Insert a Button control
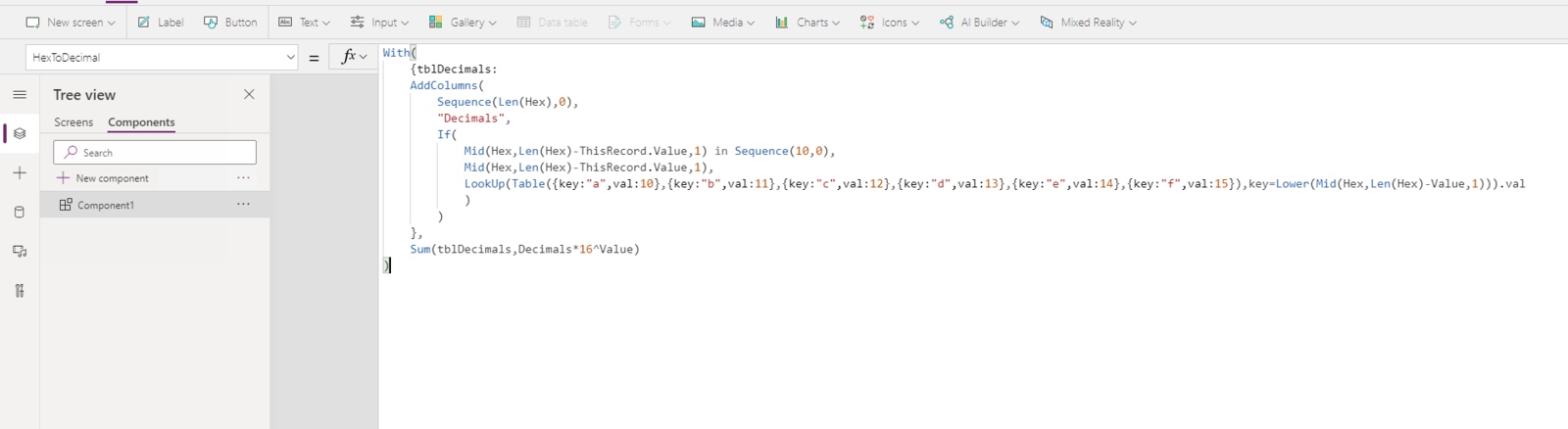Viewport: 1568px width, 429px height. click(x=230, y=23)
